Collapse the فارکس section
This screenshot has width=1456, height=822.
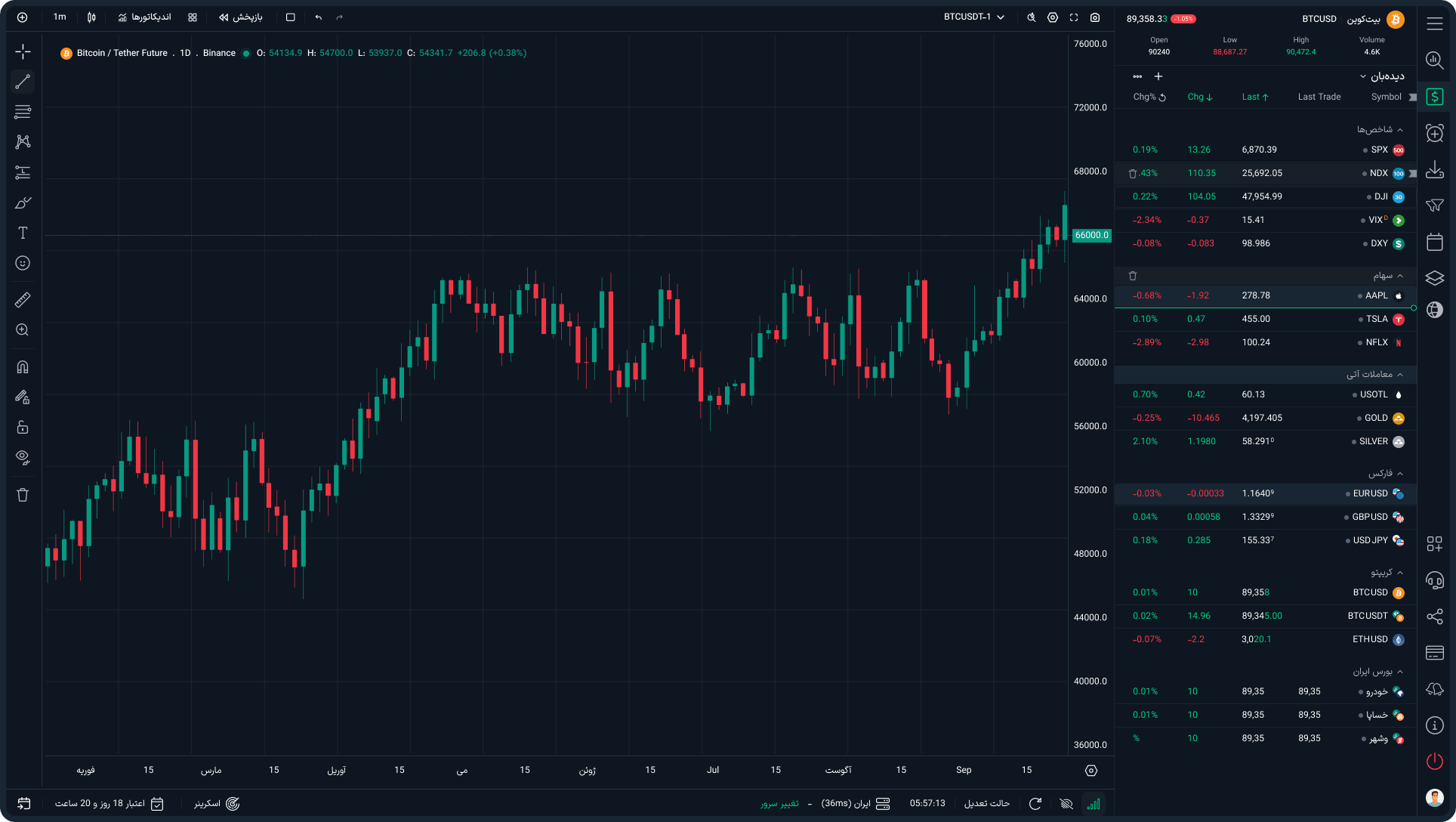coord(1386,474)
